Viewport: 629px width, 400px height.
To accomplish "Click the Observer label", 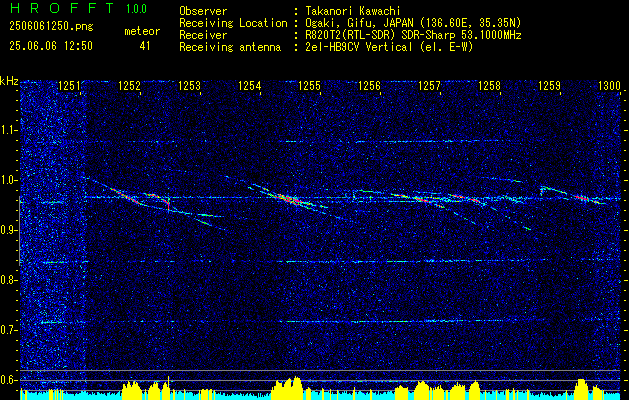I will (203, 11).
